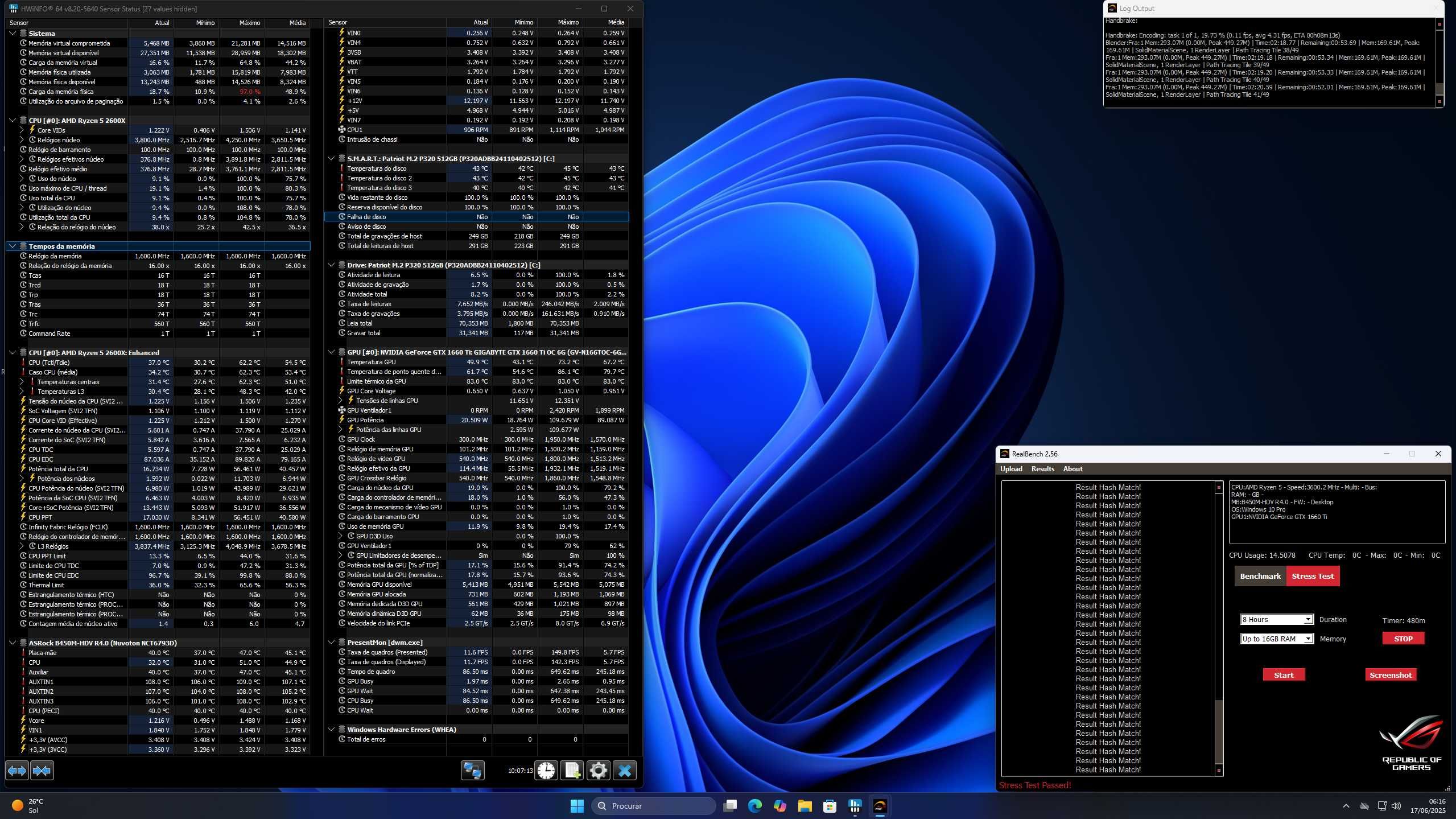Collapse the Tempos da memória group
Viewport: 1456px width, 819px height.
[13, 246]
